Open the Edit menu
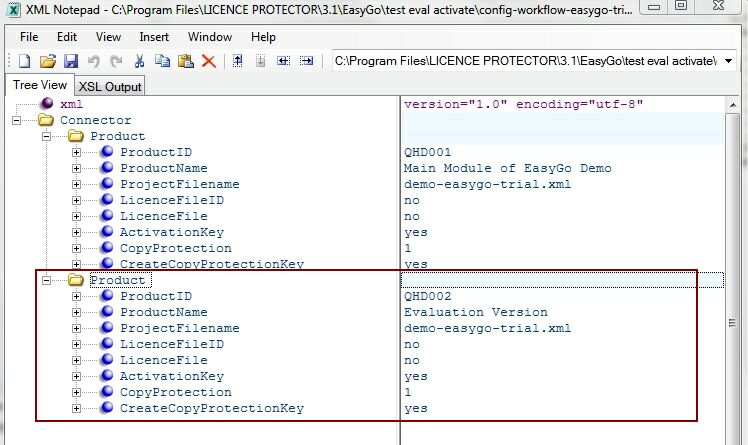The image size is (748, 445). tap(67, 37)
